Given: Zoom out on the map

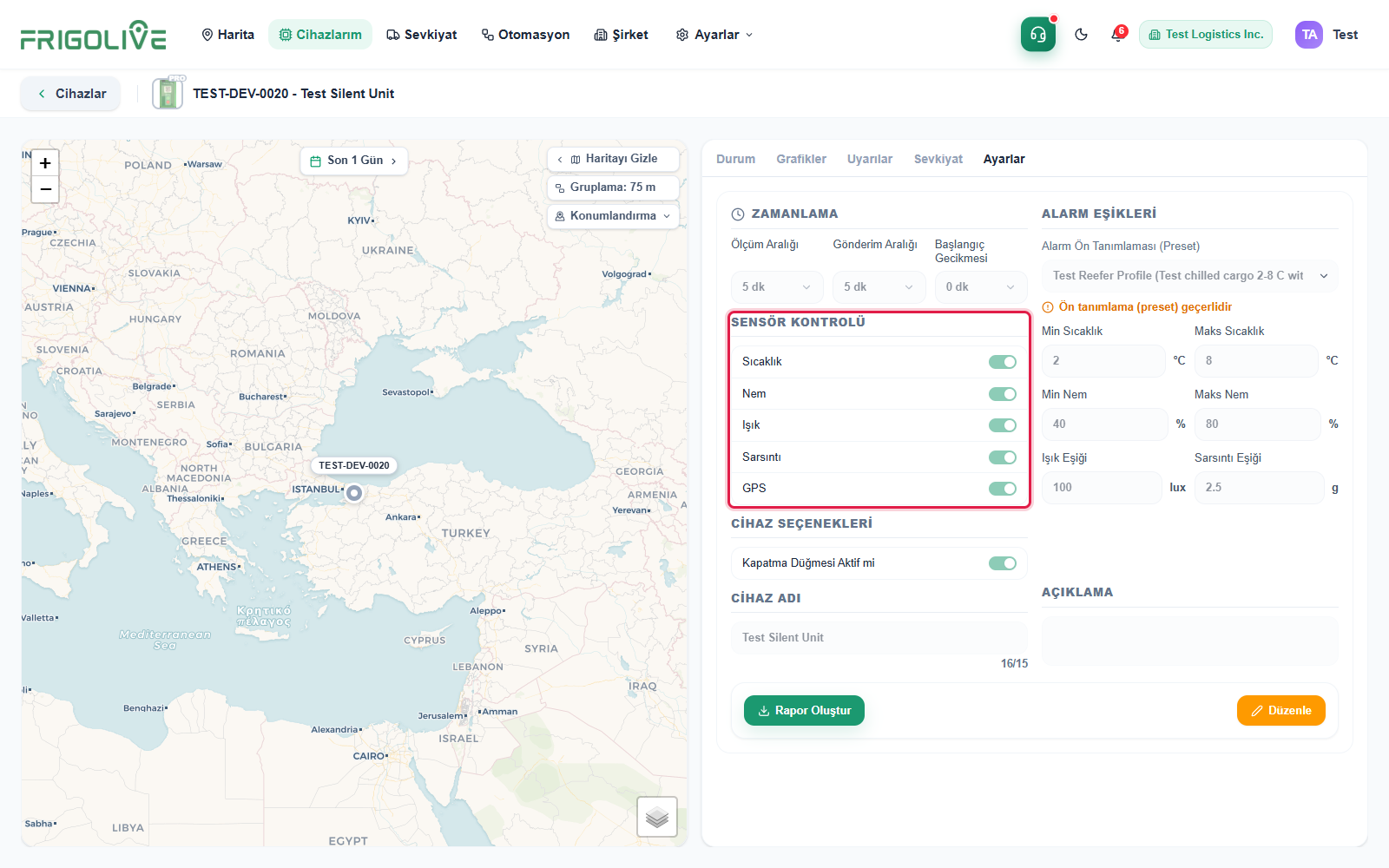Looking at the screenshot, I should coord(45,189).
